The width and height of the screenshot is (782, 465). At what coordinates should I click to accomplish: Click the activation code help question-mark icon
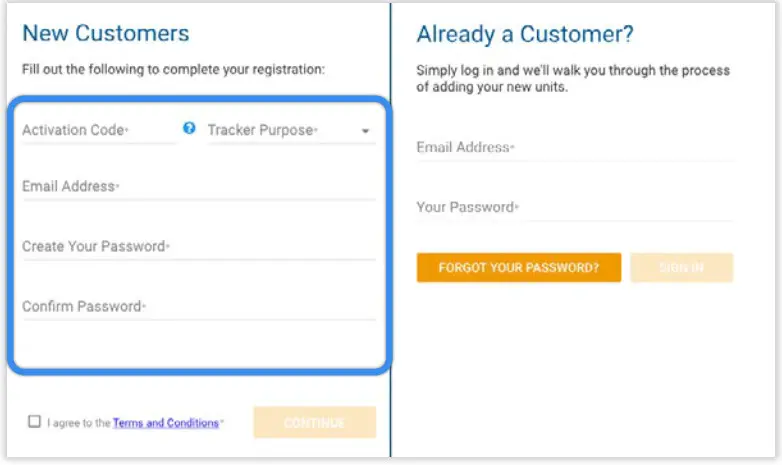[x=189, y=128]
